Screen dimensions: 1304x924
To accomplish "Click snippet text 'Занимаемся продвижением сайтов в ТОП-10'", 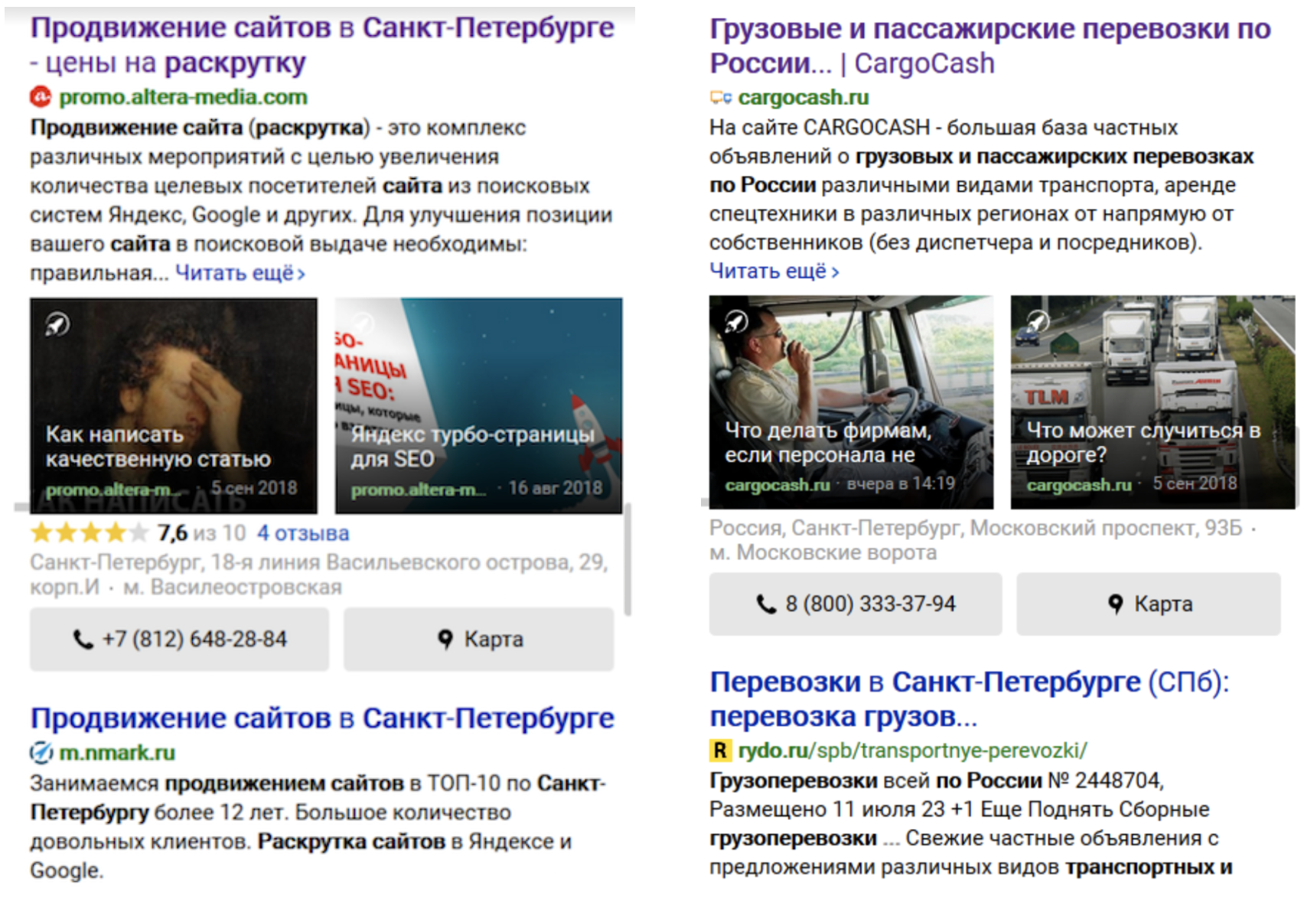I will [266, 783].
